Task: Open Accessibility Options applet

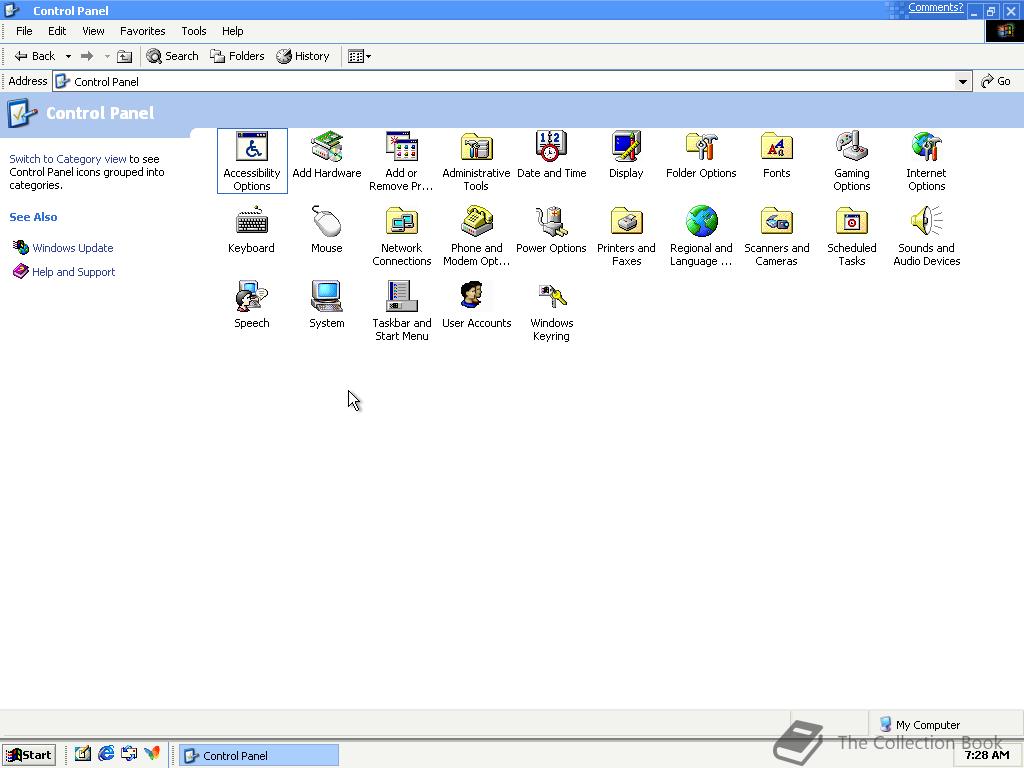Action: (x=252, y=161)
